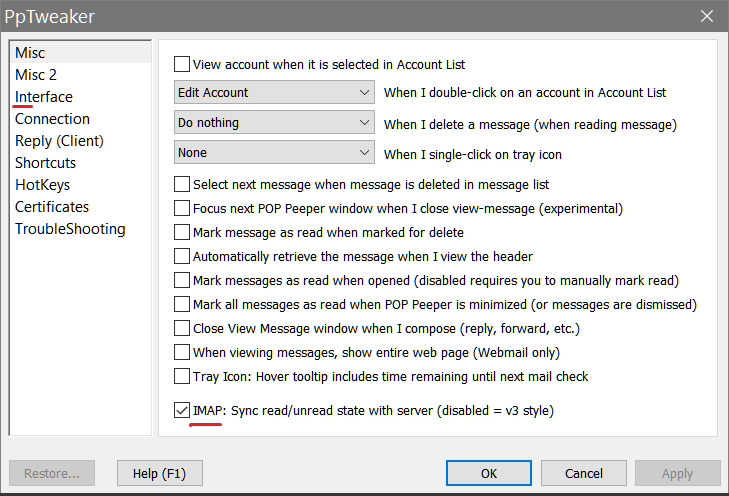Image resolution: width=729 pixels, height=496 pixels.
Task: Close the PpTweaker window
Action: tap(707, 16)
